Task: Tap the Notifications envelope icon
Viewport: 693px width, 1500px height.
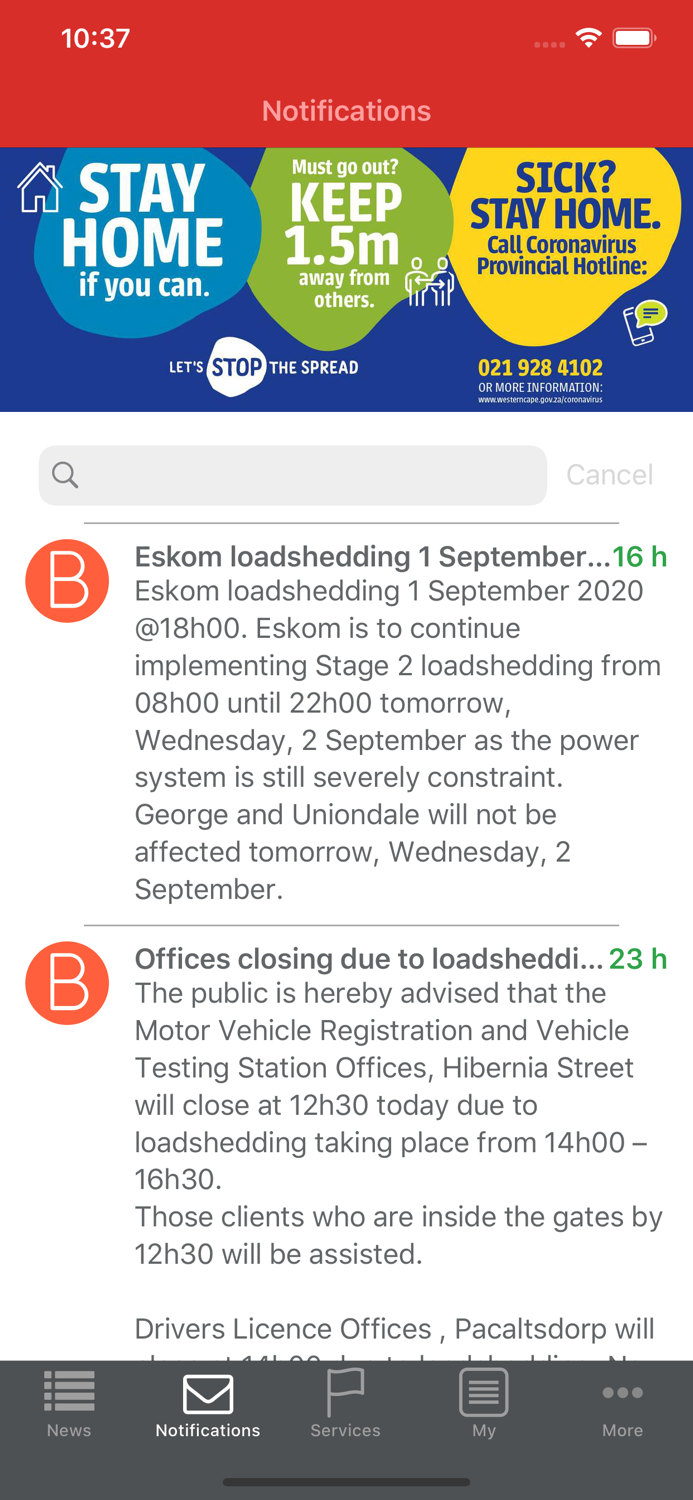Action: (x=208, y=1393)
